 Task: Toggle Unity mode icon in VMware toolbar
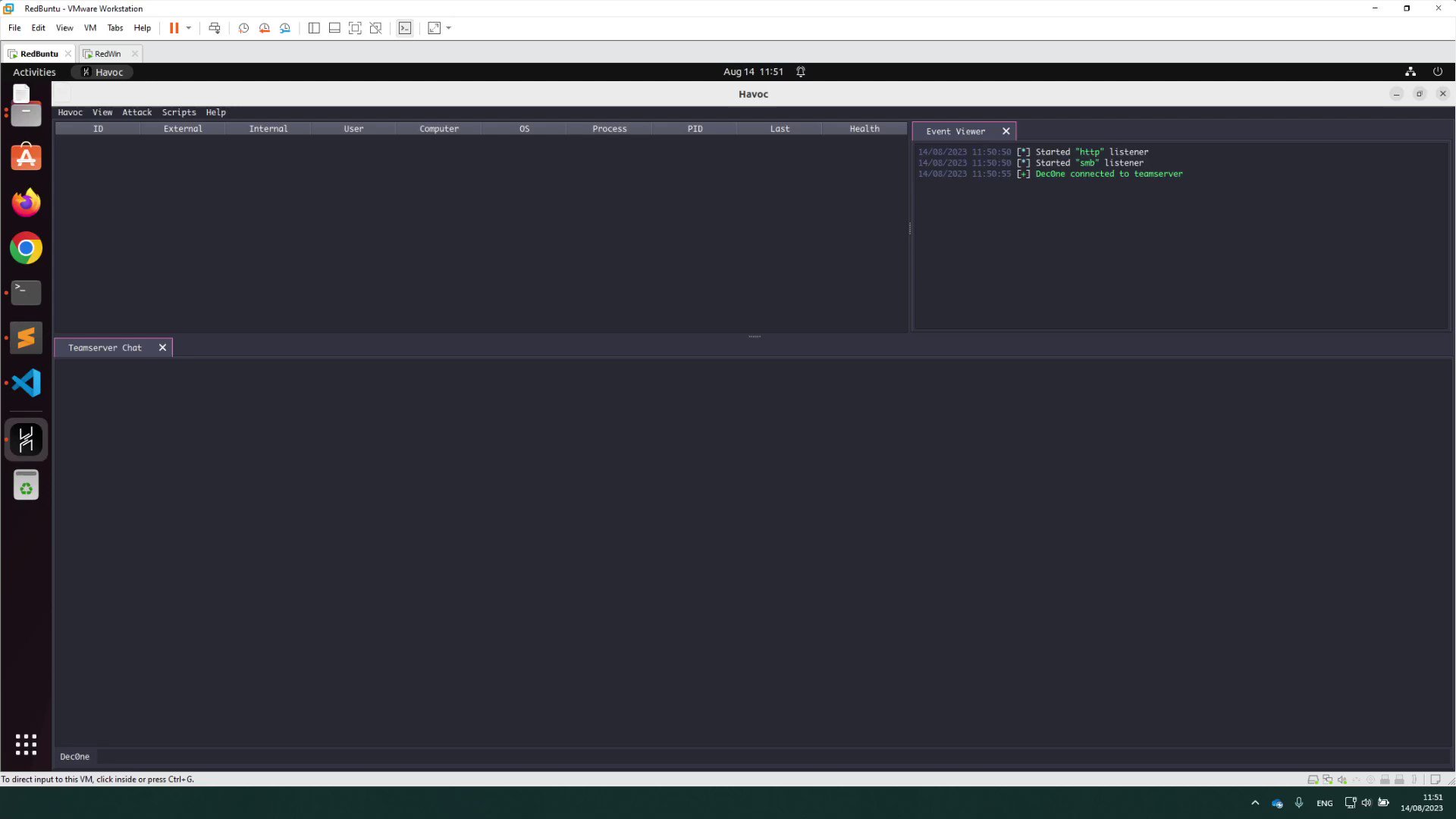tap(375, 28)
